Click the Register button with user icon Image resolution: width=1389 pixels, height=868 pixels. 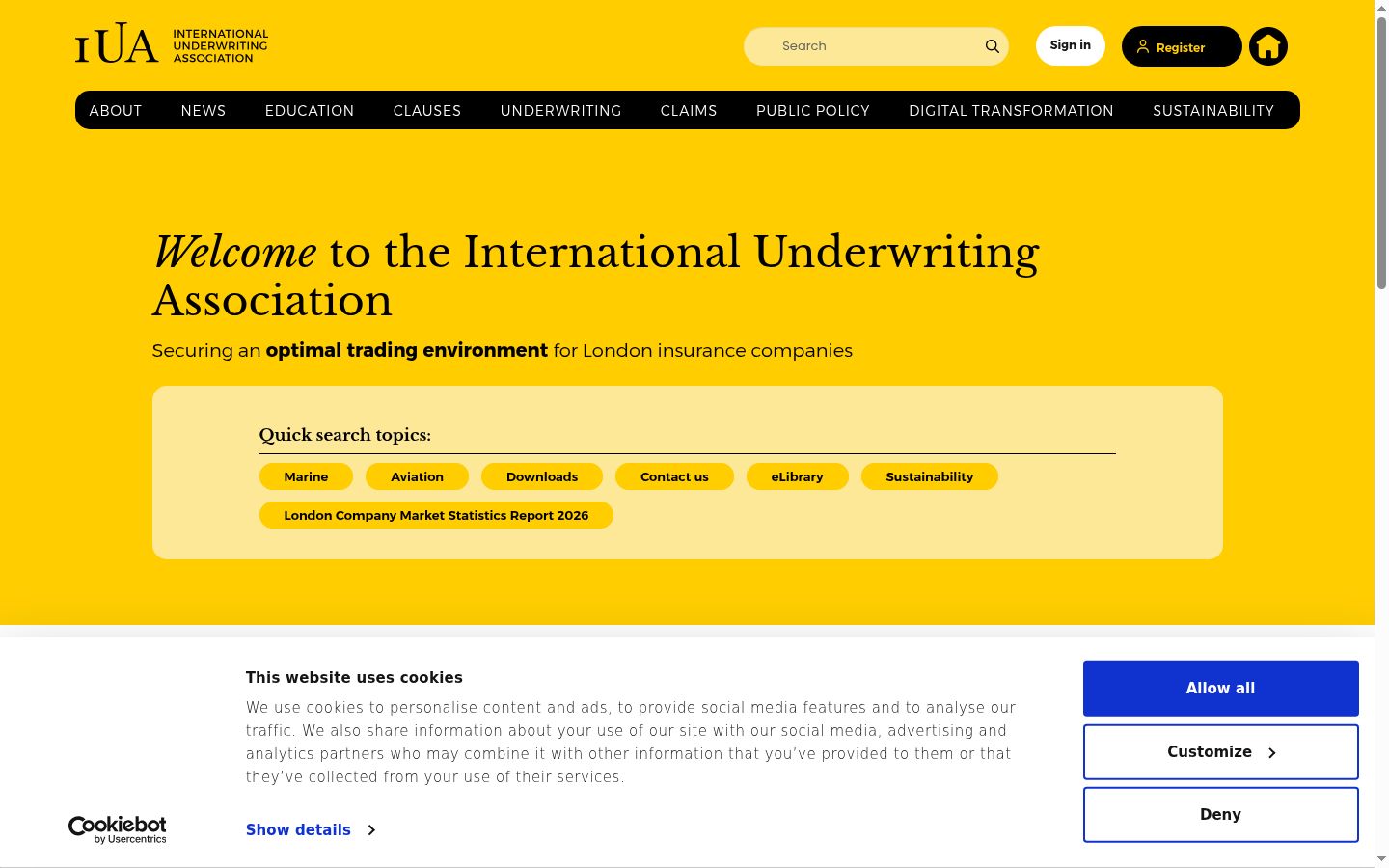[1182, 46]
